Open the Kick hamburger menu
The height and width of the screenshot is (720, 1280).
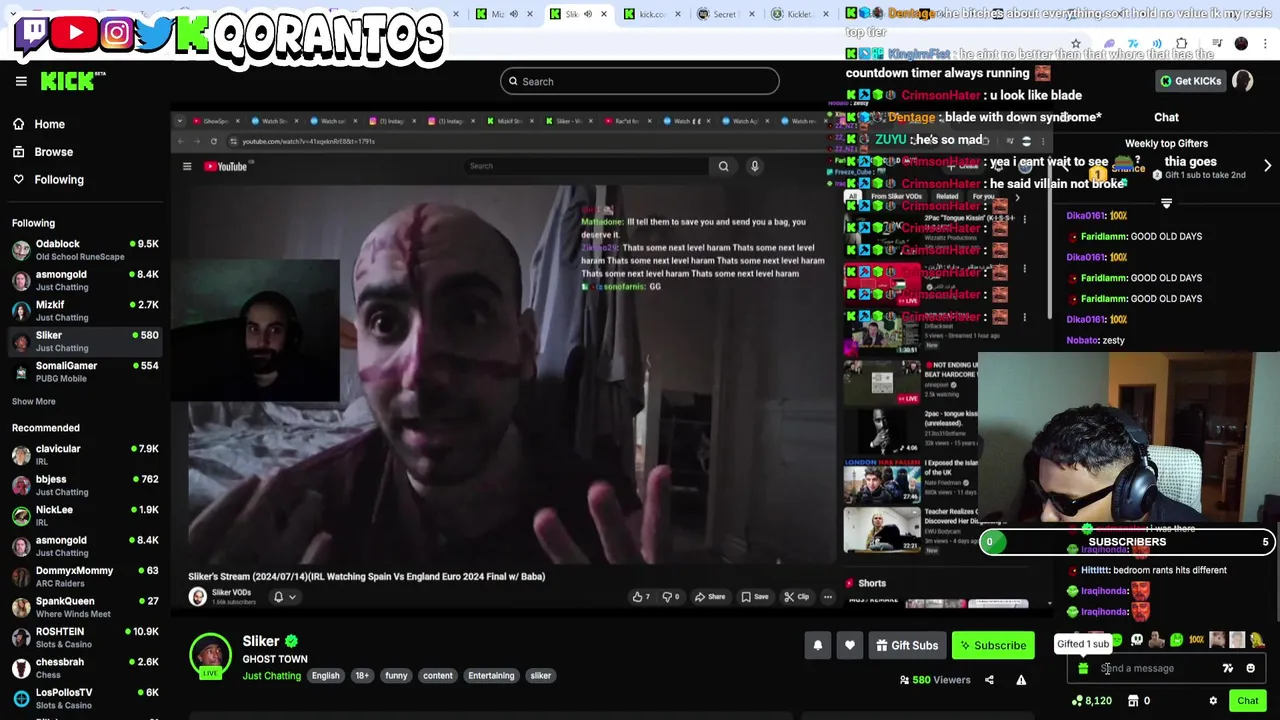tap(21, 81)
